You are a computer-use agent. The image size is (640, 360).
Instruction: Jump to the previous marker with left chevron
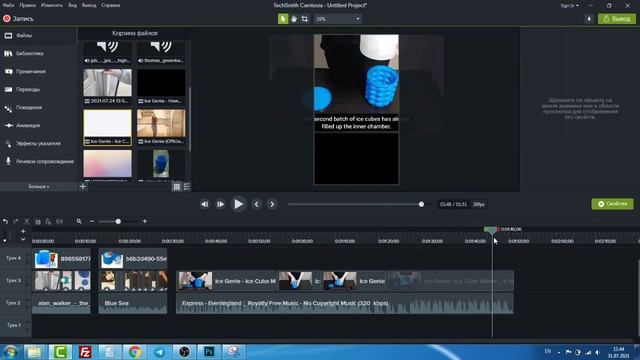click(256, 204)
